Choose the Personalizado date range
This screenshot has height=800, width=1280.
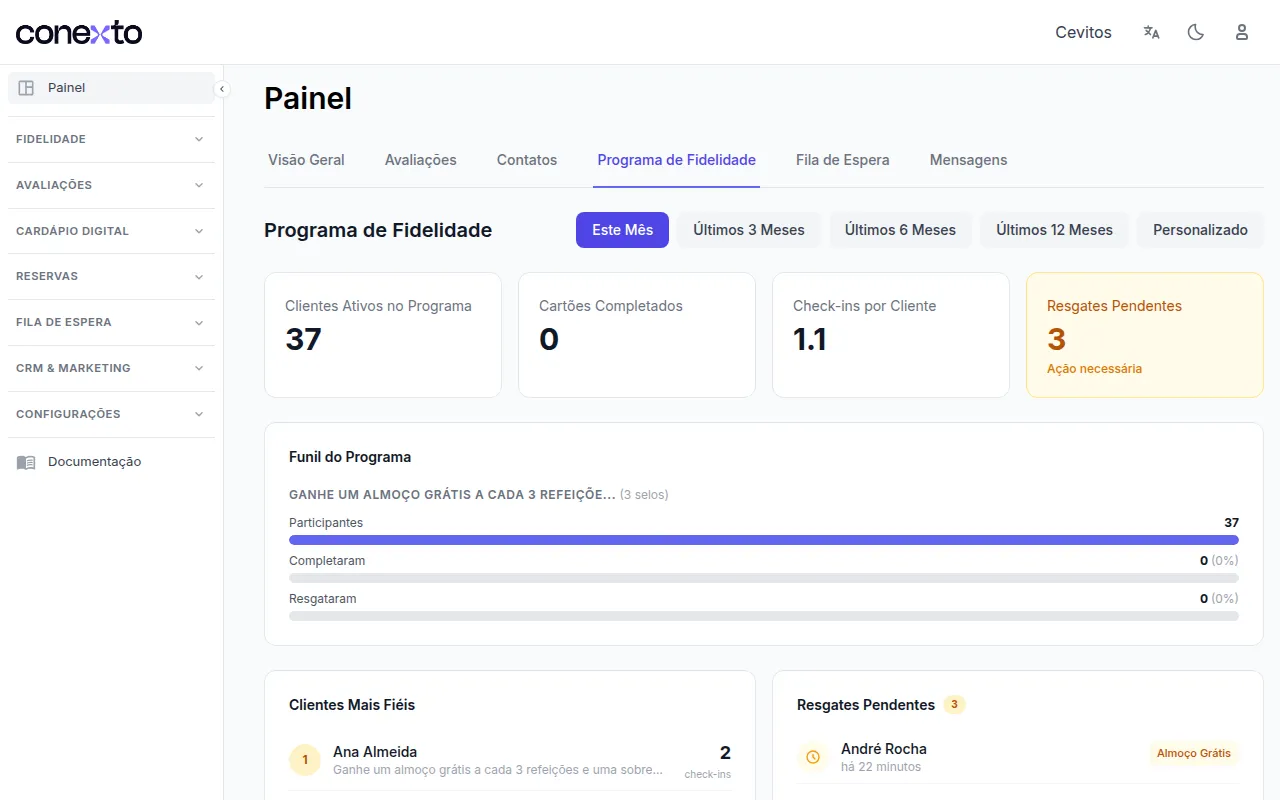pos(1200,230)
